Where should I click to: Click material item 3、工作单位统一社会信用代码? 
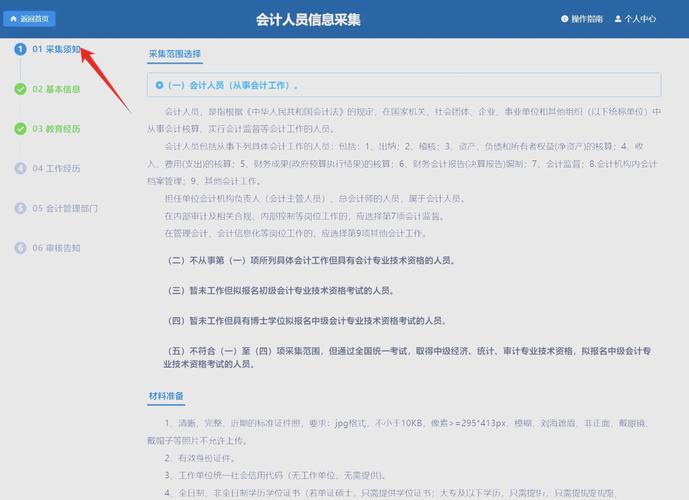pyautogui.click(x=276, y=475)
